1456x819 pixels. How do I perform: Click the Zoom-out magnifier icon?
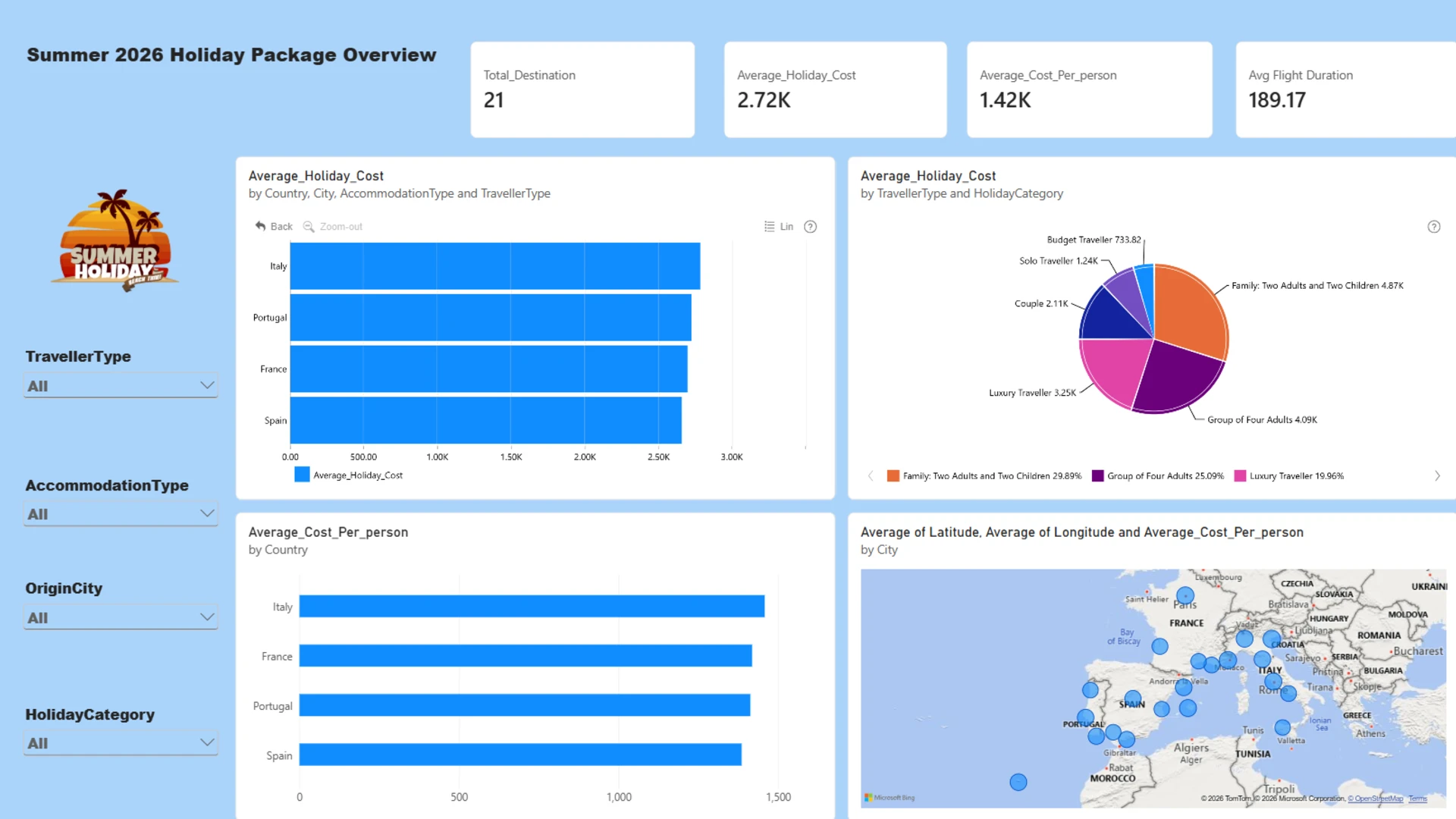(x=309, y=226)
